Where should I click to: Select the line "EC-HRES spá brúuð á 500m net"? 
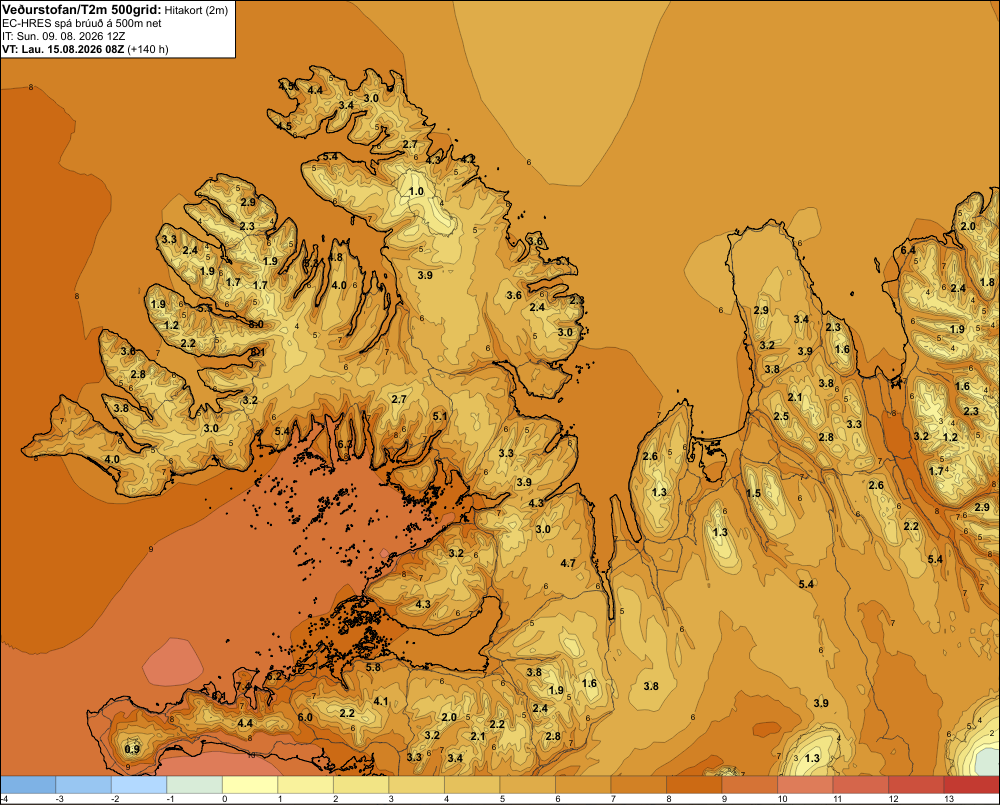coord(82,23)
